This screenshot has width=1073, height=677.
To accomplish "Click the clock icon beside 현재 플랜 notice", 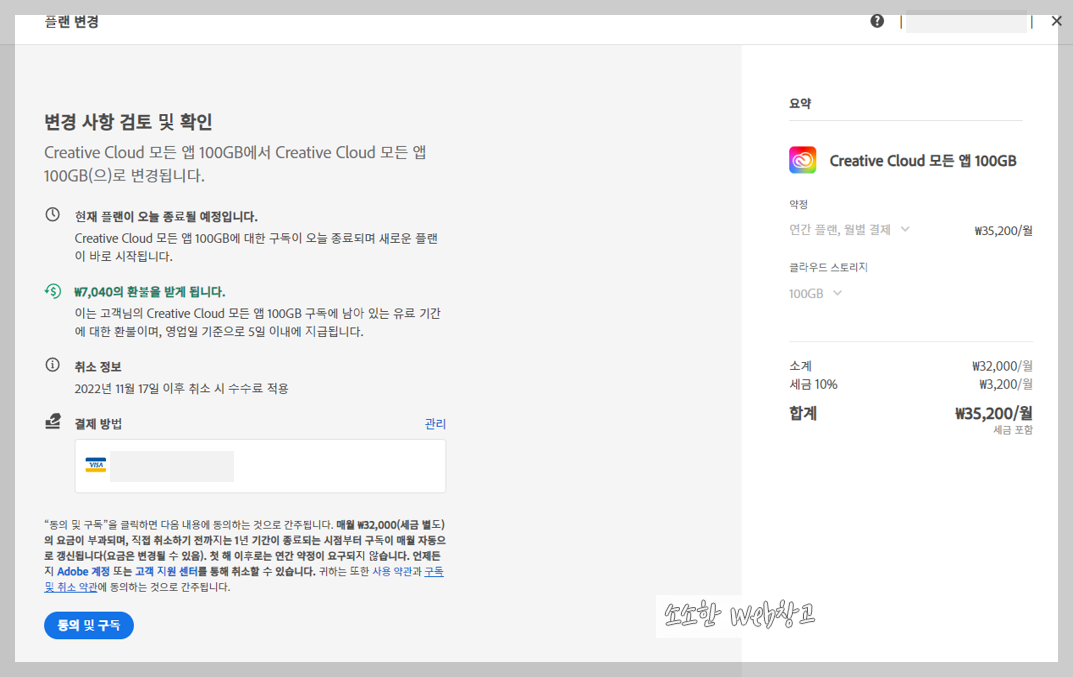I will 53,214.
